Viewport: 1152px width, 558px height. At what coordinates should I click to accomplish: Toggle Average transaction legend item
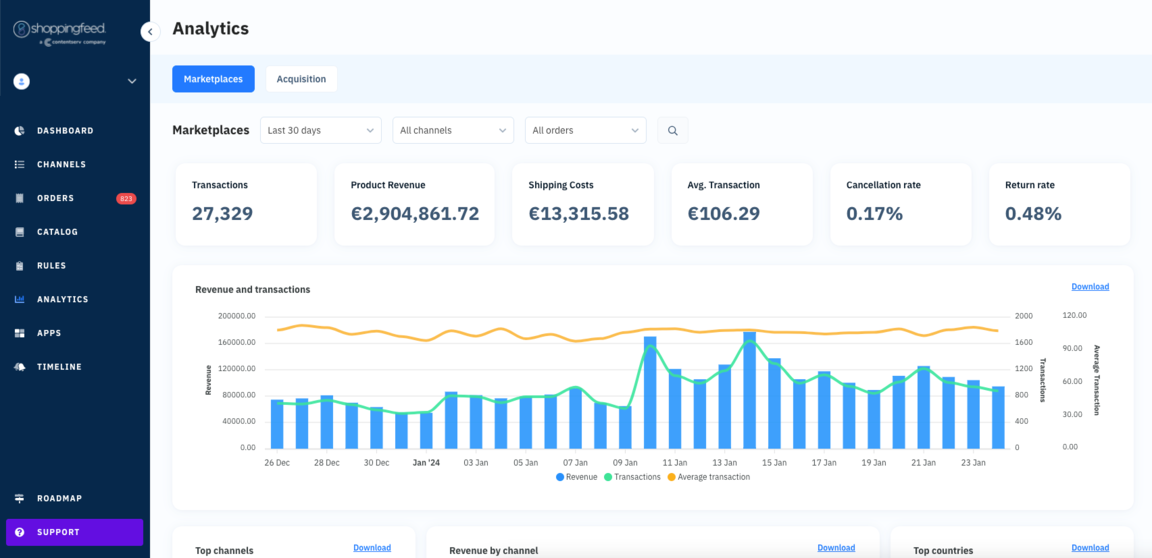710,477
